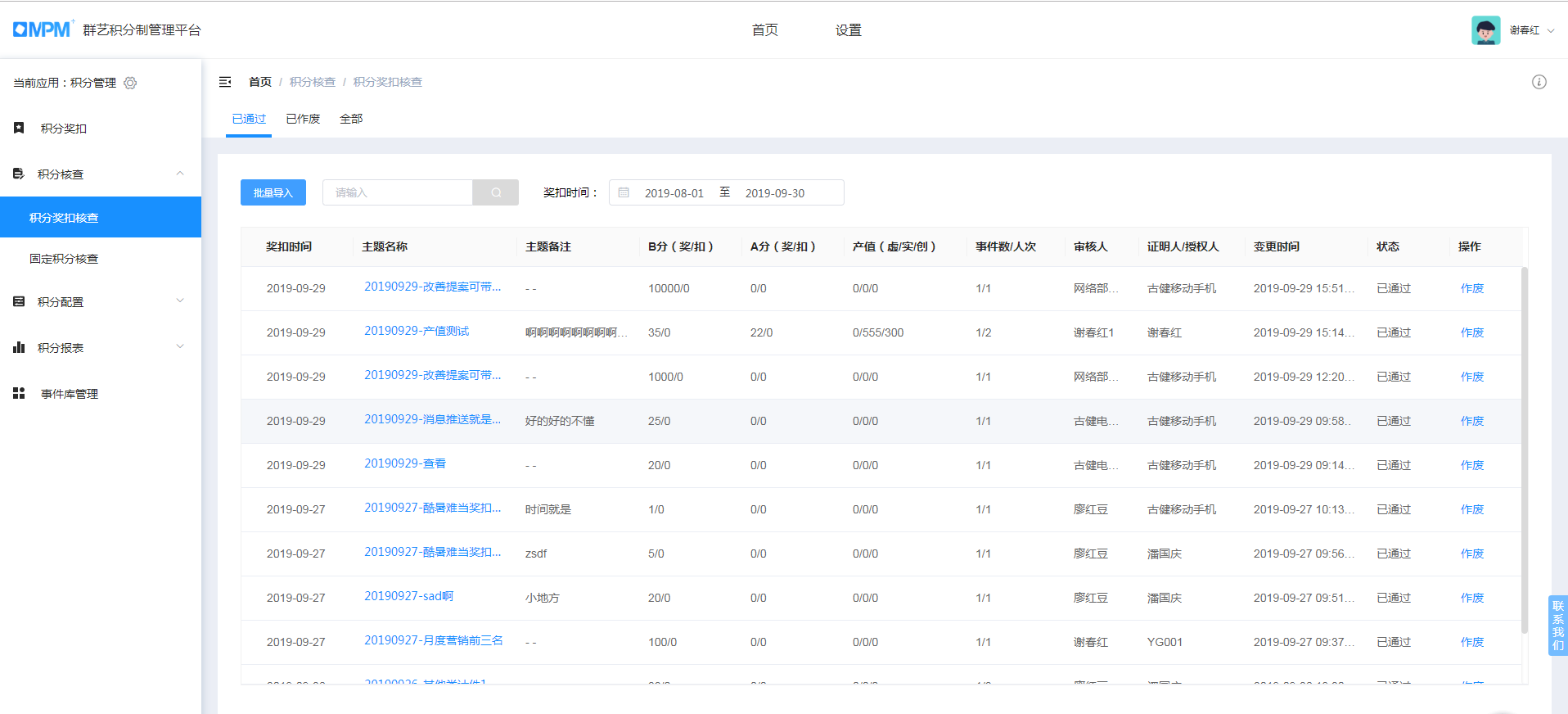
Task: Expand the 积分配置 menu chevron
Action: pyautogui.click(x=180, y=301)
